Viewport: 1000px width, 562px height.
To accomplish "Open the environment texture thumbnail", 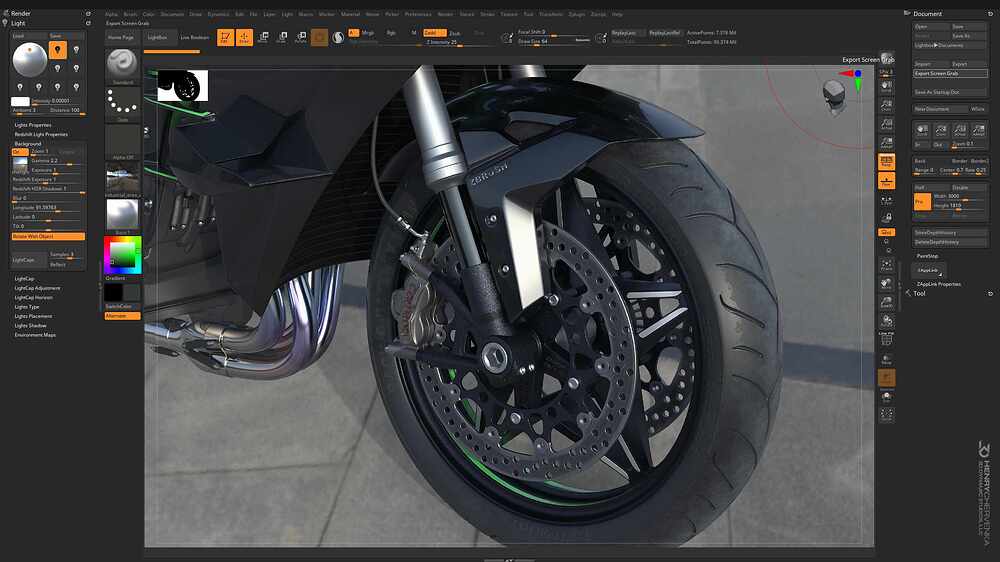I will [122, 179].
